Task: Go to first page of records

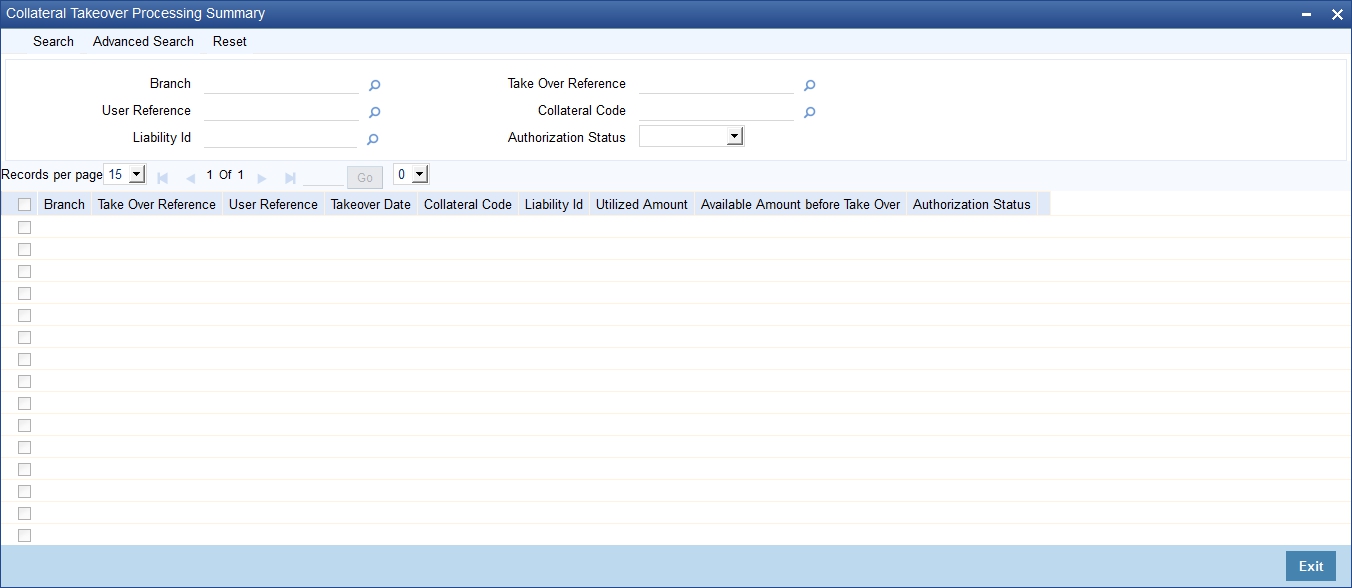Action: pos(163,178)
